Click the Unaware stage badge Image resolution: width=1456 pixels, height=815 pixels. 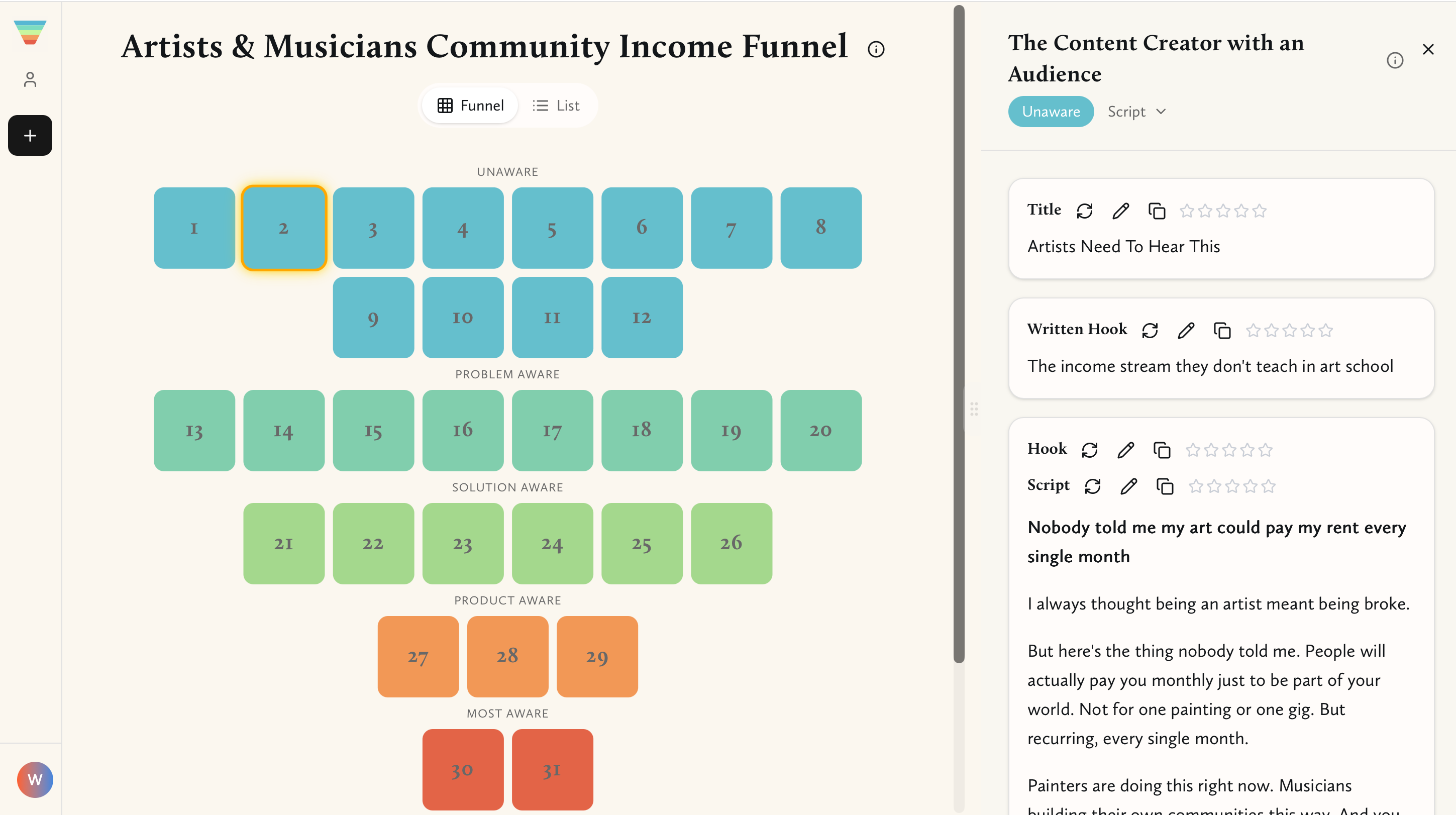click(x=1051, y=112)
